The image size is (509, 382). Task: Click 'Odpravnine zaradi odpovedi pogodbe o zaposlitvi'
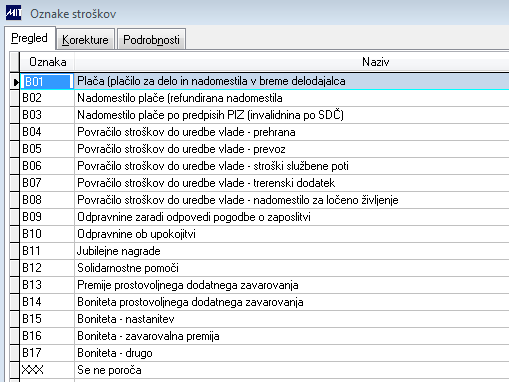click(x=194, y=217)
